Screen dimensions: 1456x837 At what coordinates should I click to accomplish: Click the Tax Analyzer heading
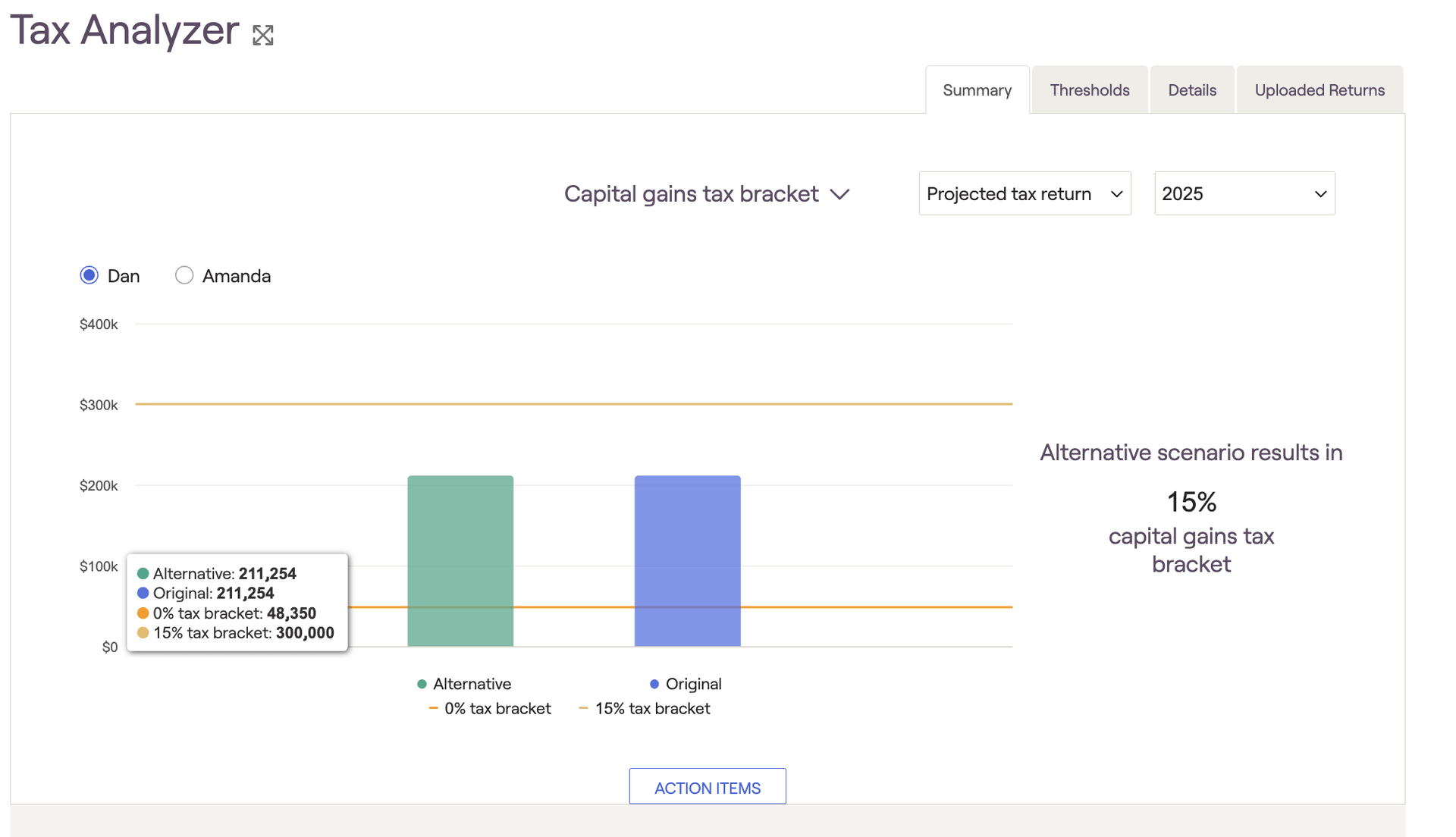pyautogui.click(x=124, y=30)
